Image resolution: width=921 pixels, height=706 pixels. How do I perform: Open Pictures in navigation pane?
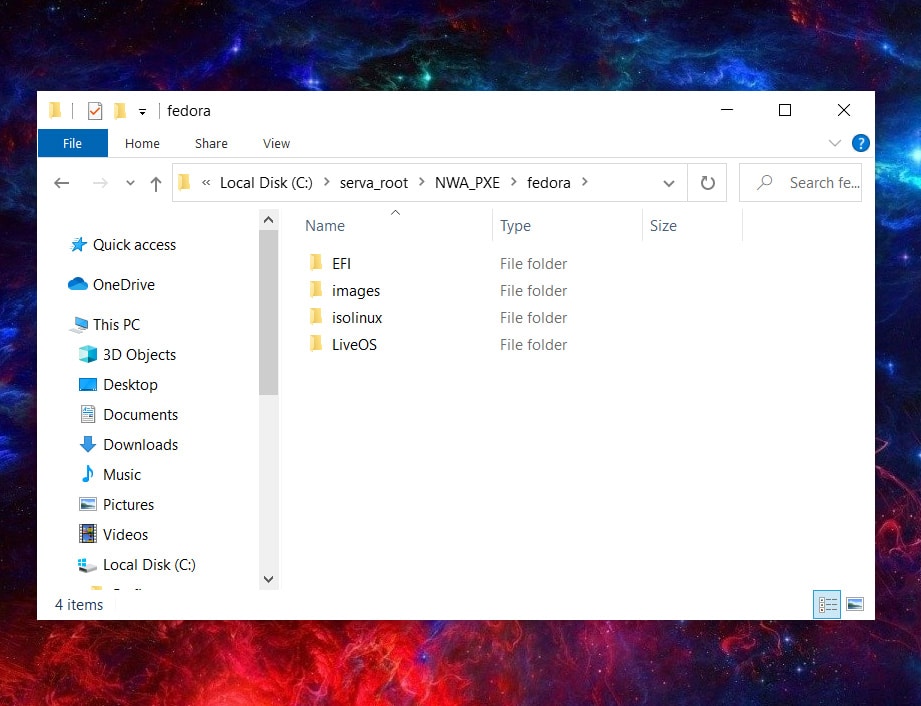pos(128,505)
